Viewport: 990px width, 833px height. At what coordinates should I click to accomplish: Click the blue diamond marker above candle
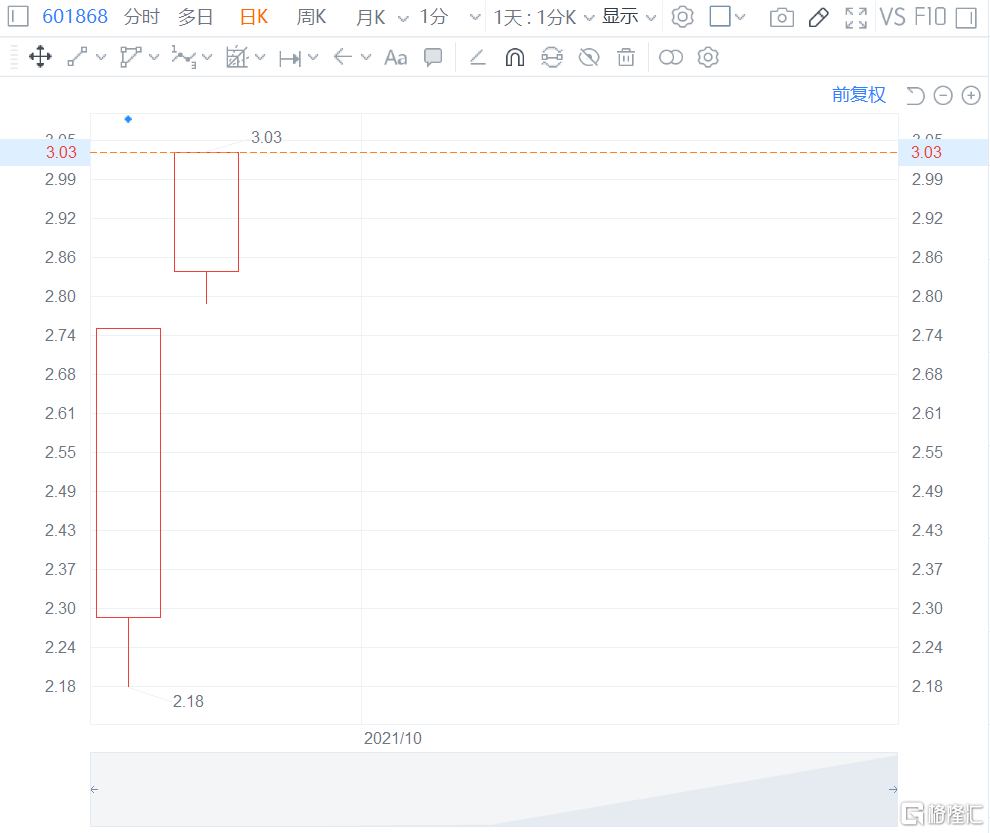[x=128, y=119]
